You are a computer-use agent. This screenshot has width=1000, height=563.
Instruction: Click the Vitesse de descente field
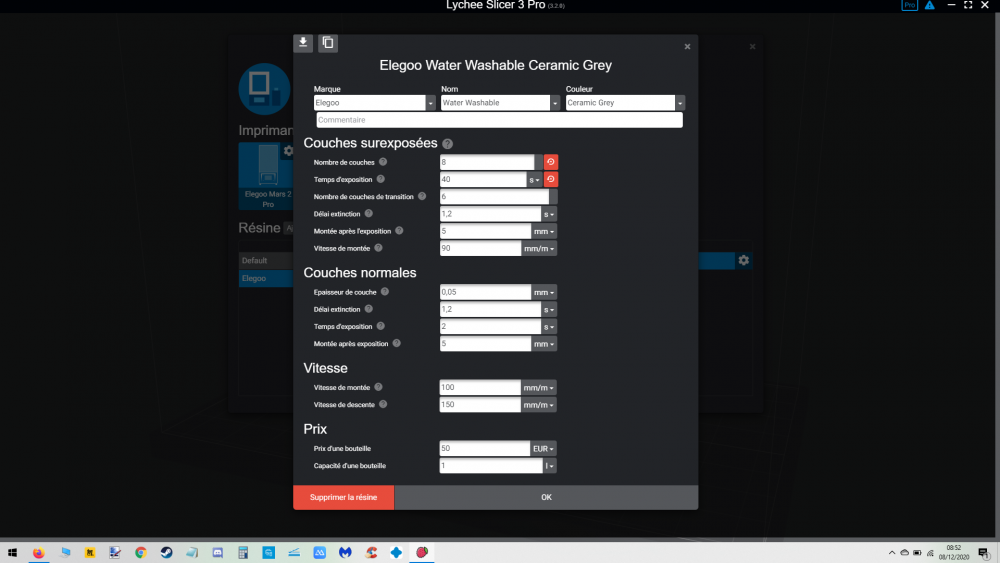(x=480, y=404)
